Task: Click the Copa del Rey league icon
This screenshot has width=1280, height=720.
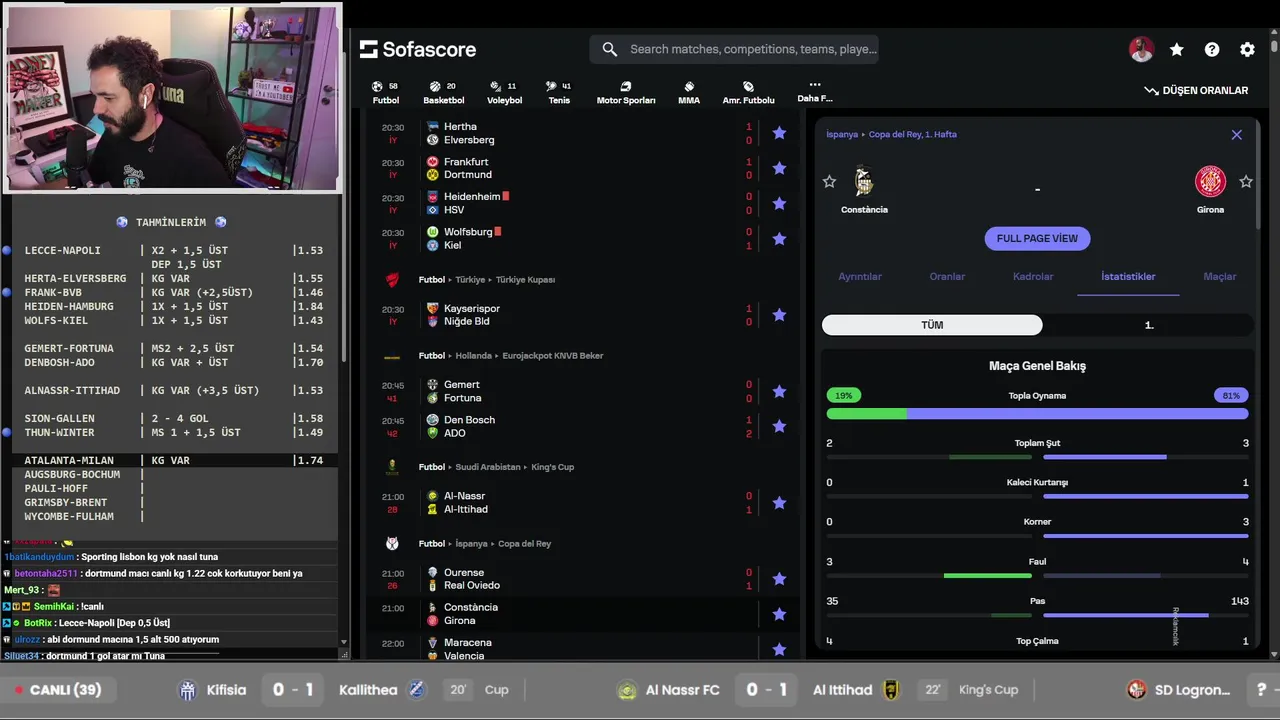Action: click(392, 544)
